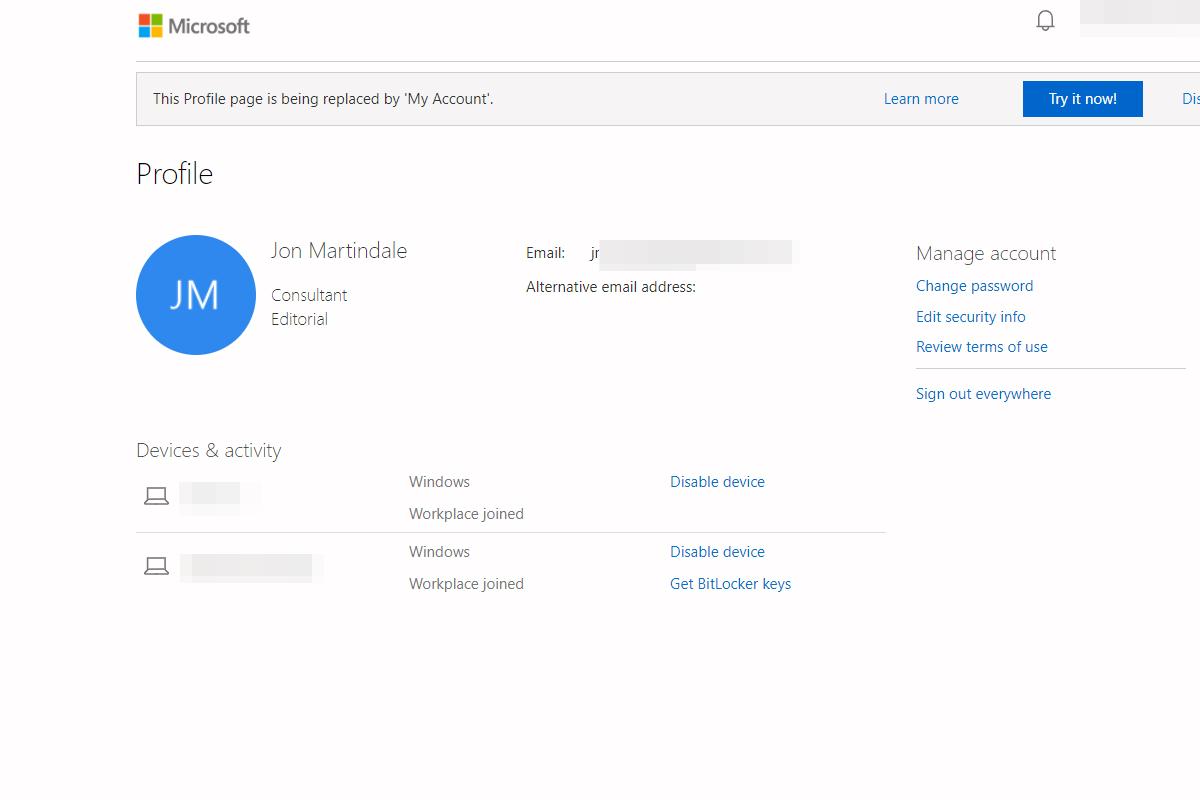
Task: Open Change password link
Action: click(x=974, y=286)
